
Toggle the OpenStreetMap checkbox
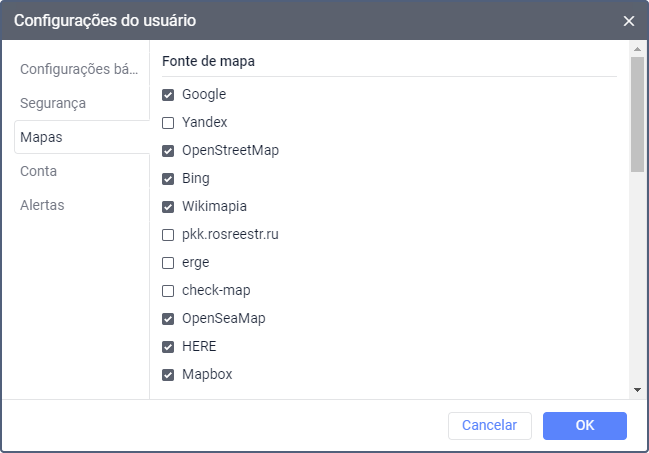point(168,151)
